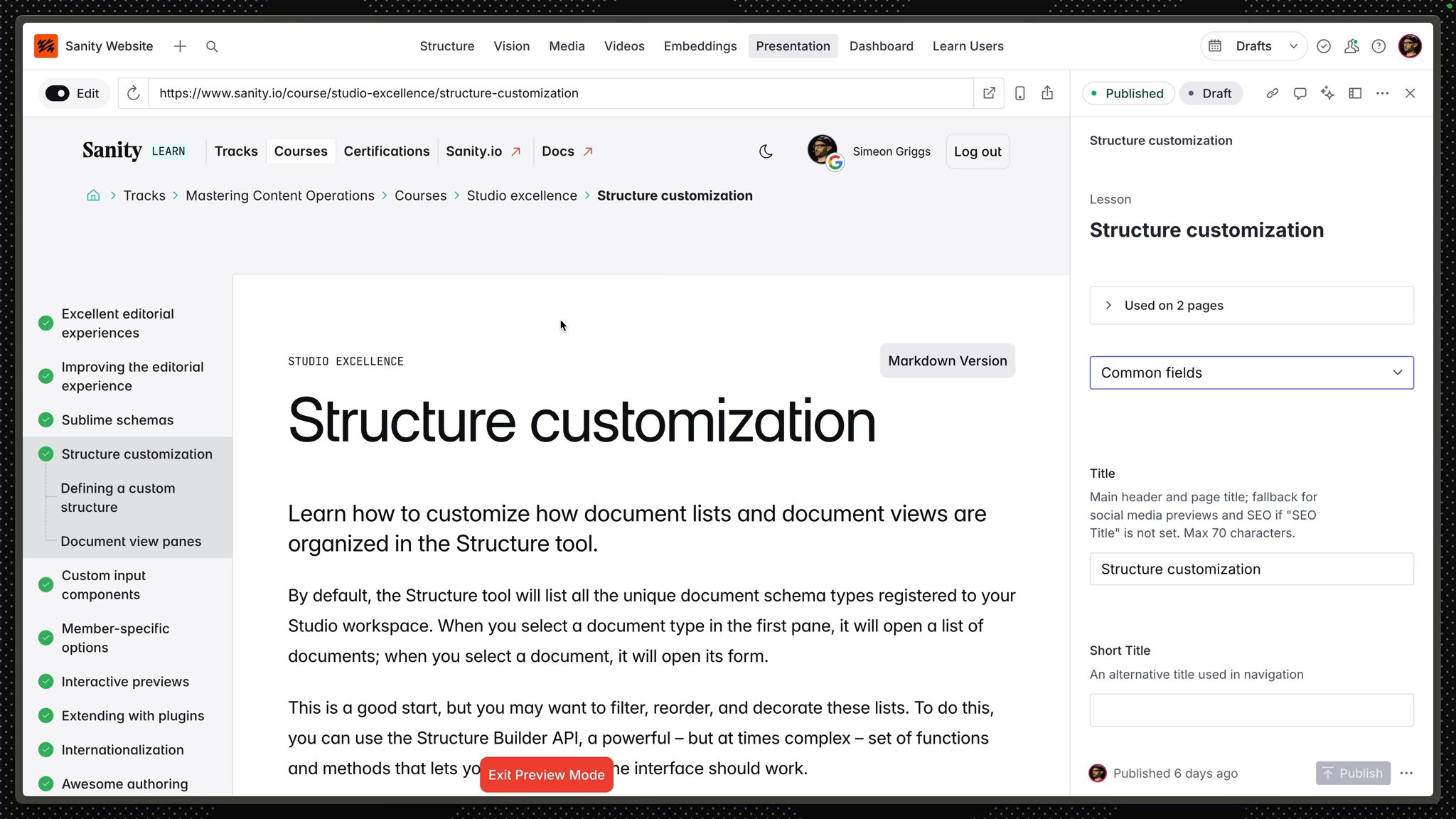1456x819 pixels.
Task: Click the Courses breadcrumb link
Action: 421,196
